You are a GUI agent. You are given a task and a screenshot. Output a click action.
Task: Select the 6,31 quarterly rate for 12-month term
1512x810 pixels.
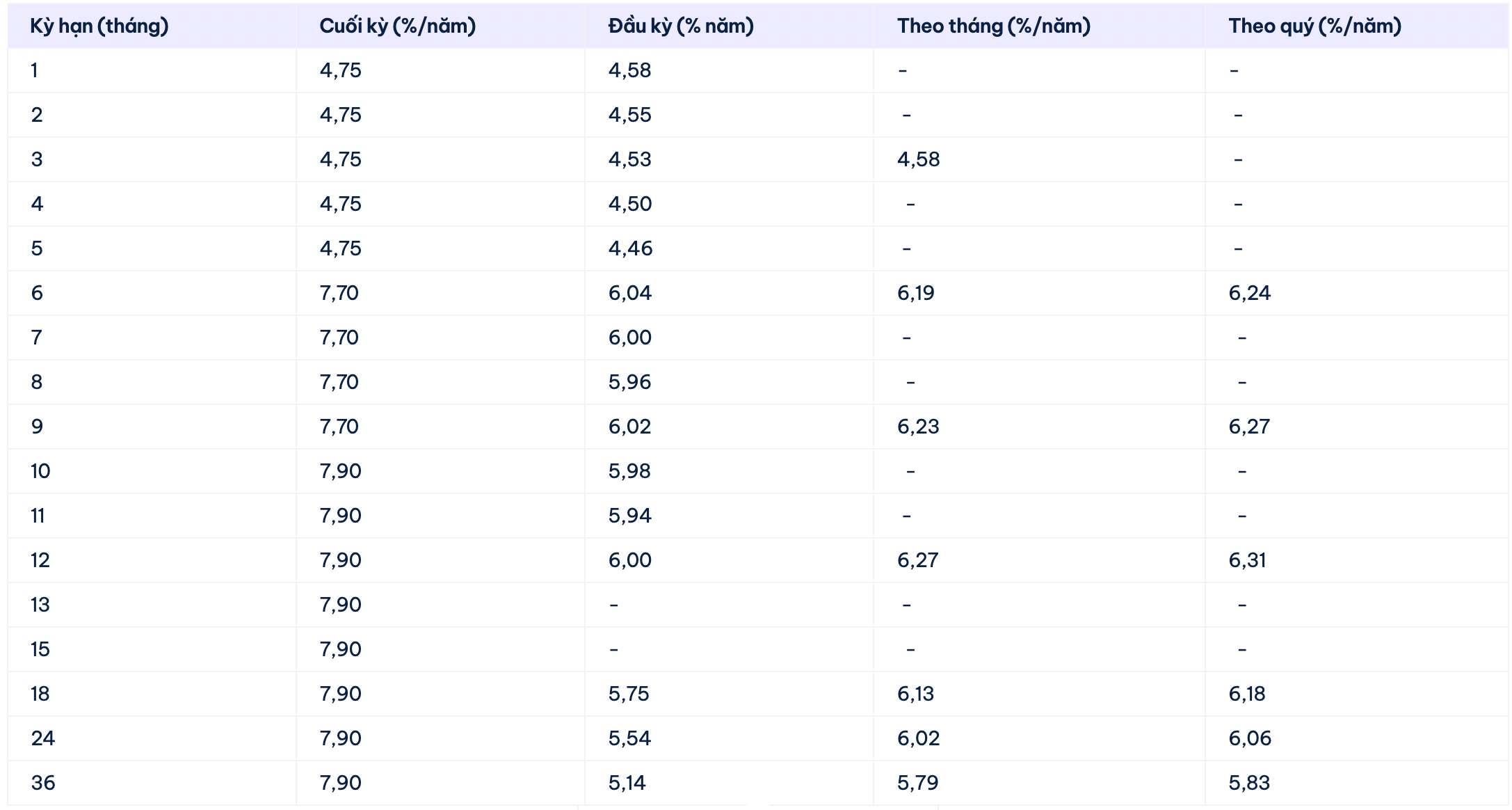pyautogui.click(x=1247, y=560)
